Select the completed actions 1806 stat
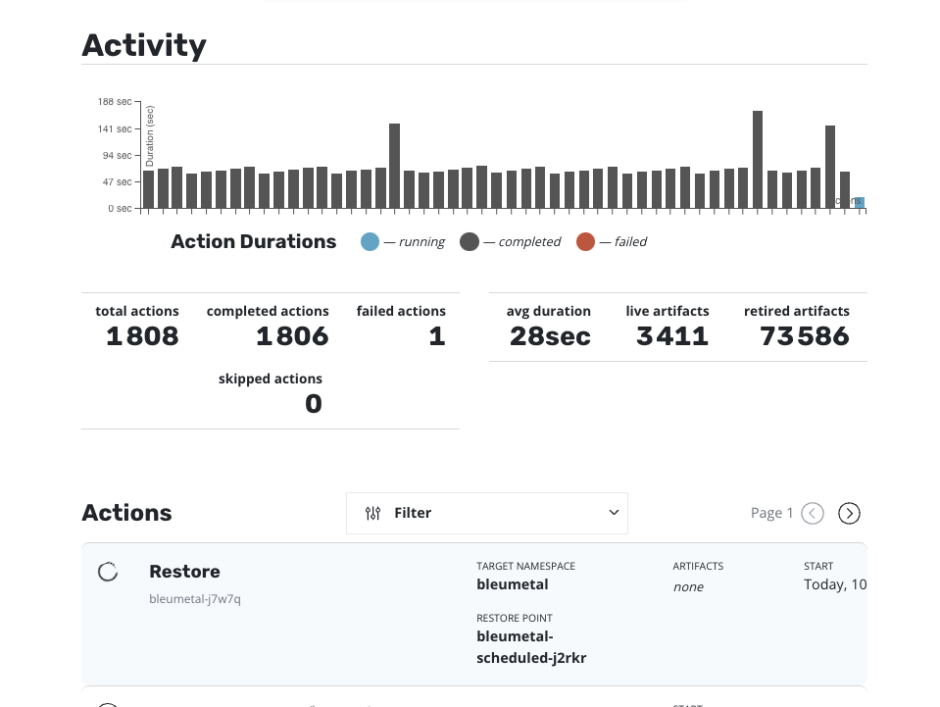Image resolution: width=940 pixels, height=707 pixels. [291, 336]
